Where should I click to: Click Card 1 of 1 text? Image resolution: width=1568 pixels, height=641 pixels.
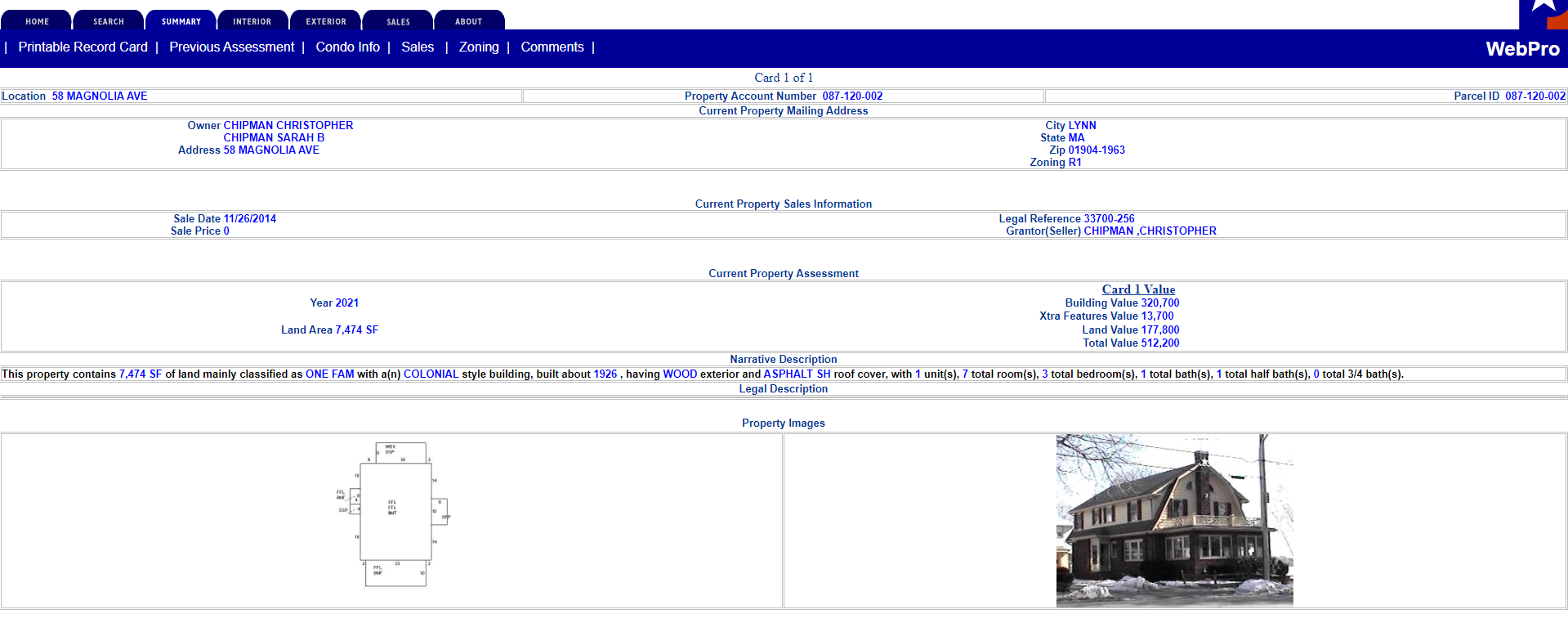pyautogui.click(x=784, y=78)
